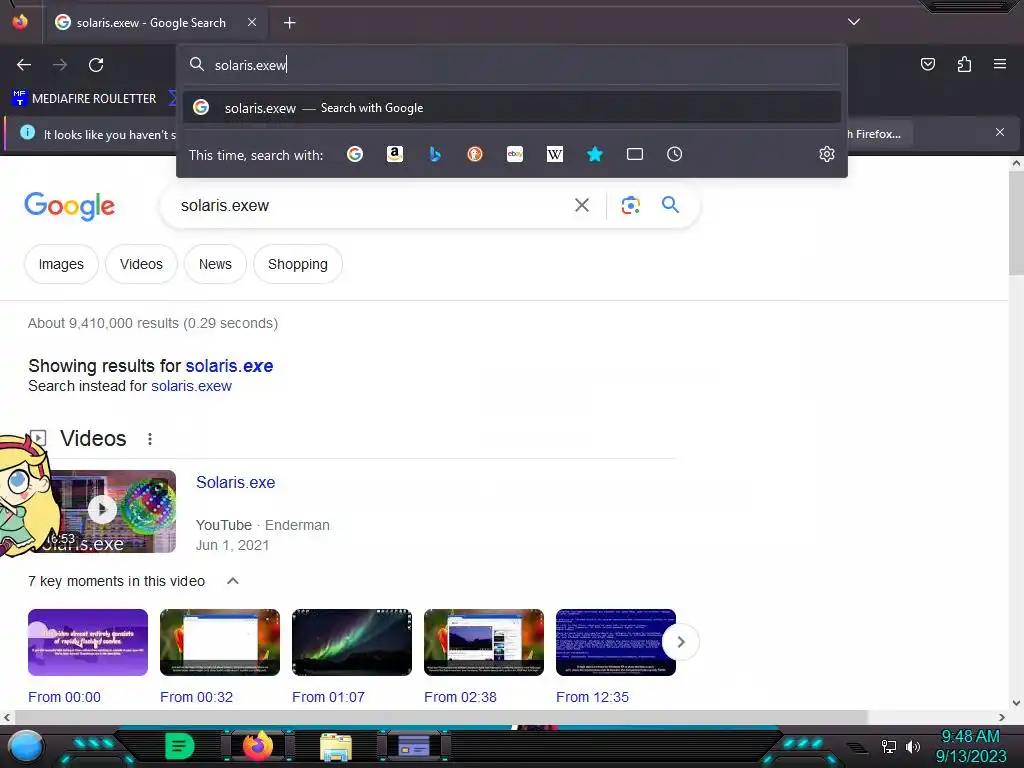Image resolution: width=1024 pixels, height=768 pixels.
Task: Search this time with Wikipedia icon
Action: tap(554, 154)
